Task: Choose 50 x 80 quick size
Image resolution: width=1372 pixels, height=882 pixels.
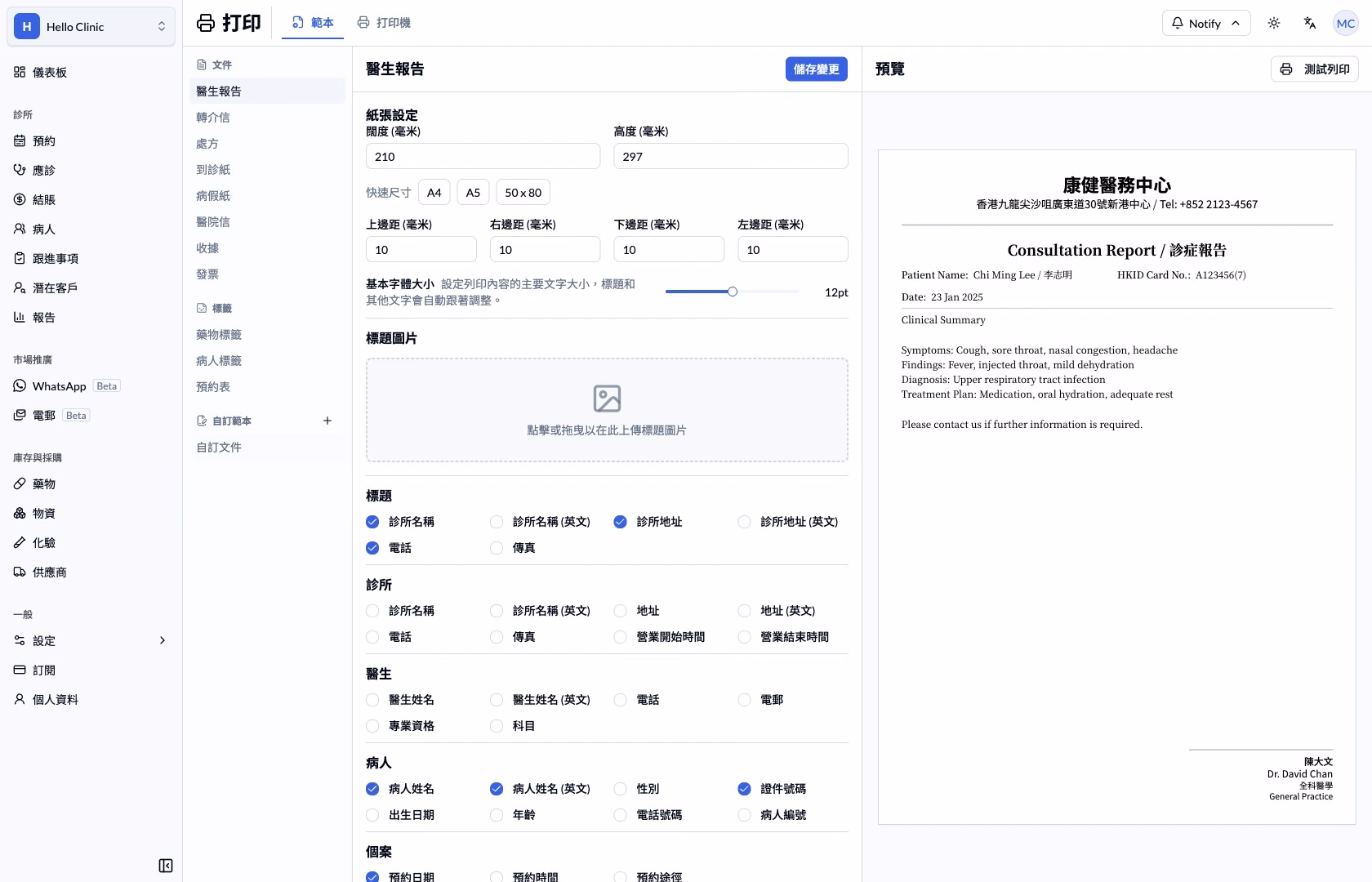Action: (523, 193)
